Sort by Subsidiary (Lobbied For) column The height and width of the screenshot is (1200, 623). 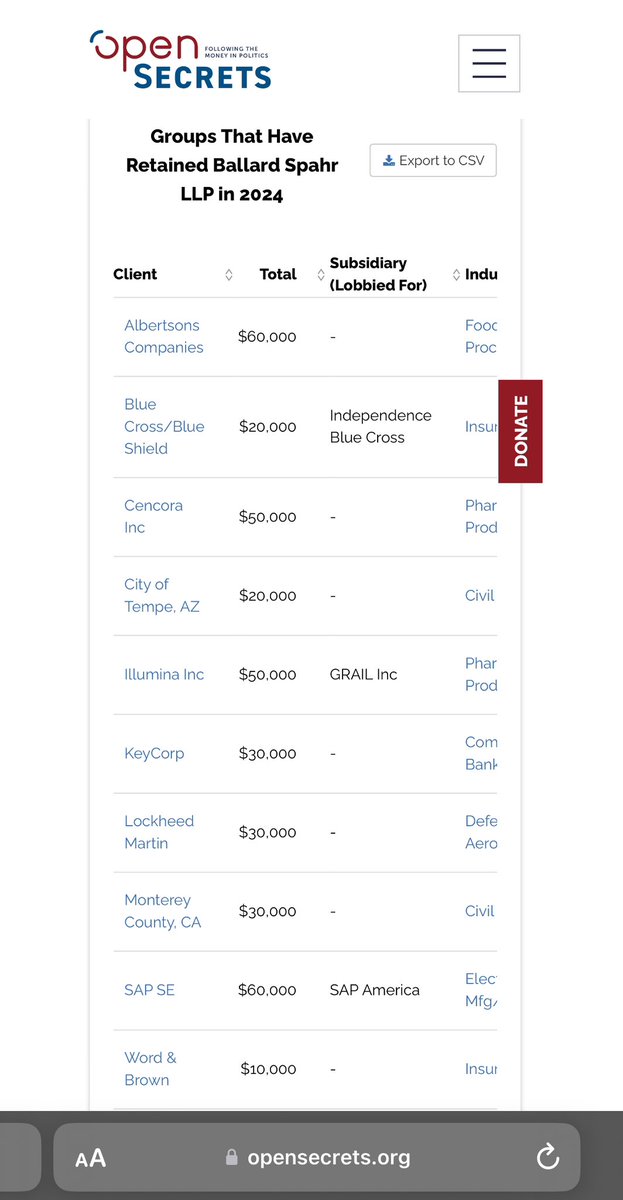click(x=456, y=275)
